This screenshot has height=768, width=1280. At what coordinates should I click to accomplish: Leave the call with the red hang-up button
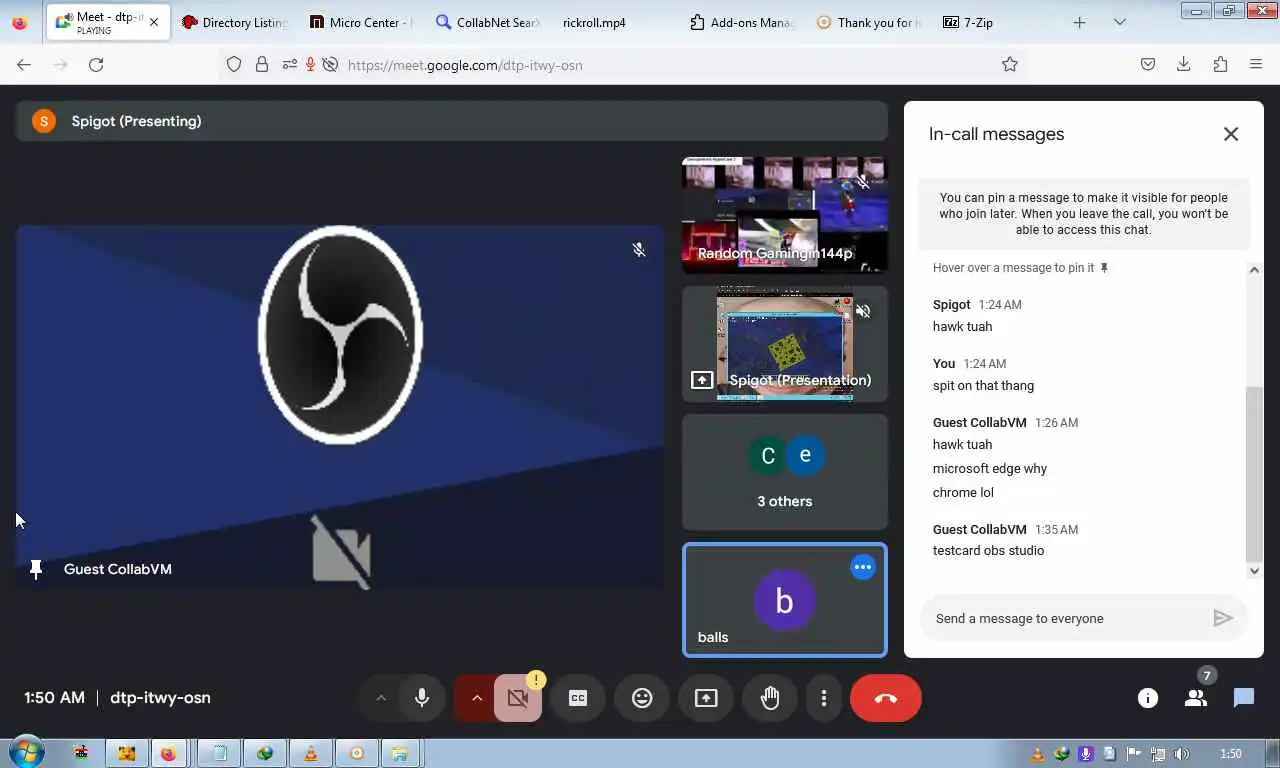[886, 698]
